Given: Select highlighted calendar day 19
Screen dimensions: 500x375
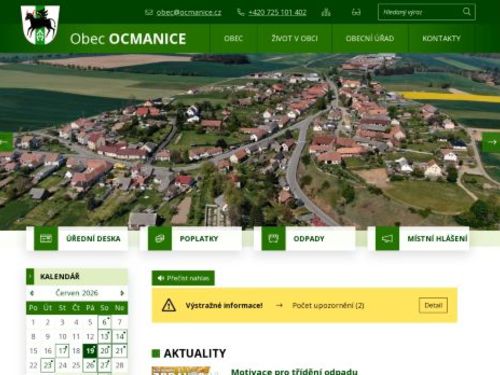Looking at the screenshot, I should tap(90, 351).
